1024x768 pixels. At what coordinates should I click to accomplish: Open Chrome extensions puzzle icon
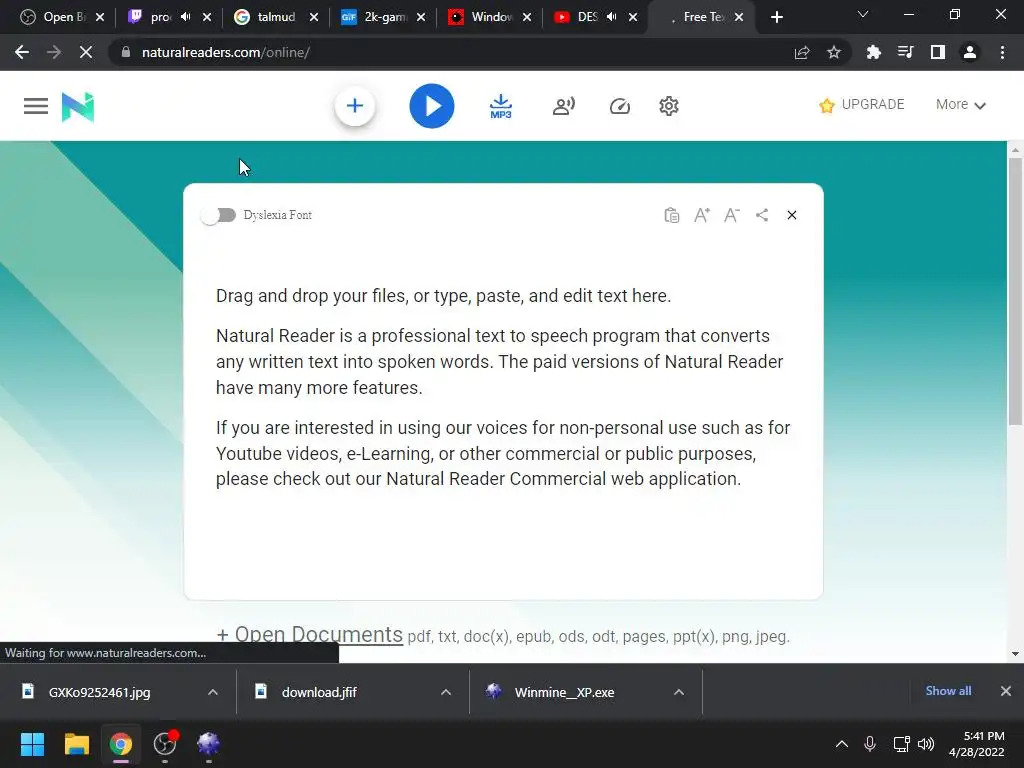point(873,52)
